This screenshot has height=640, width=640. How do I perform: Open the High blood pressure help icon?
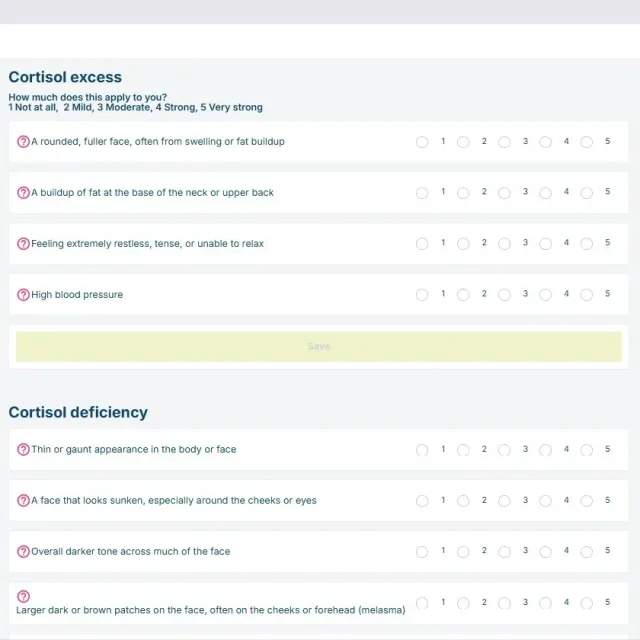[x=23, y=295]
